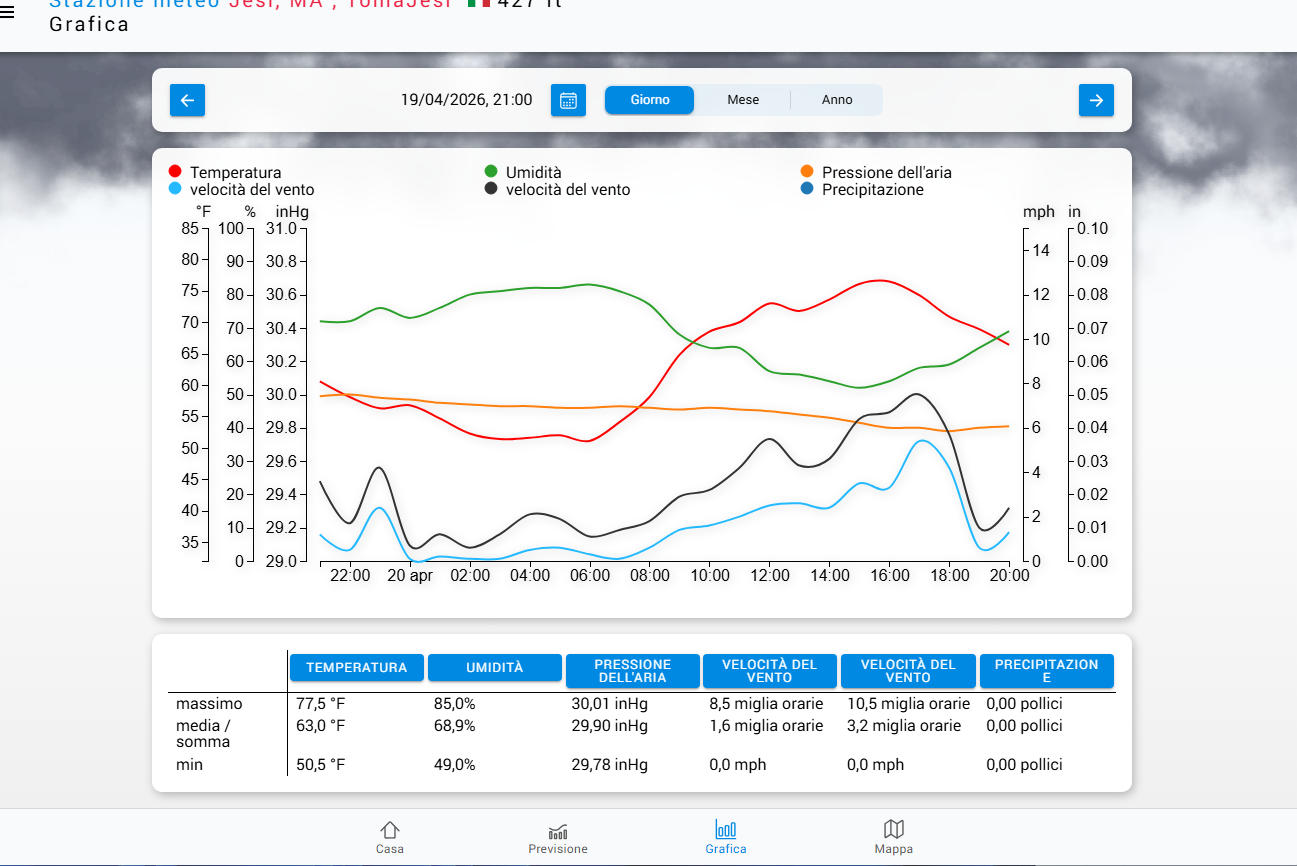The height and width of the screenshot is (866, 1297).
Task: Open the Previsione forecast icon
Action: (558, 837)
